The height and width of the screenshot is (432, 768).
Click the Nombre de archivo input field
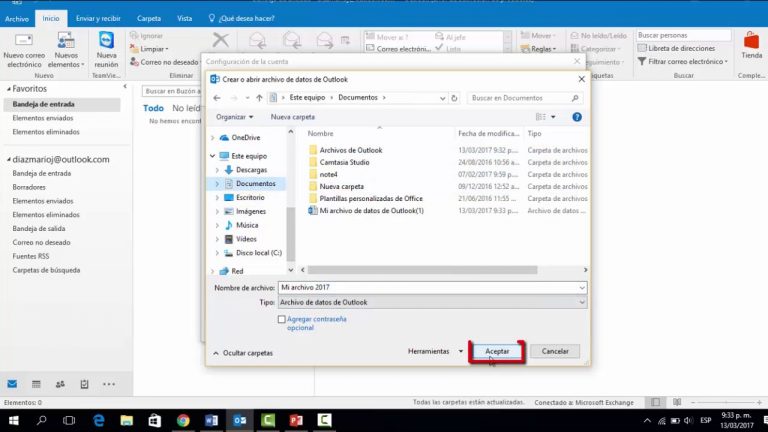[432, 288]
